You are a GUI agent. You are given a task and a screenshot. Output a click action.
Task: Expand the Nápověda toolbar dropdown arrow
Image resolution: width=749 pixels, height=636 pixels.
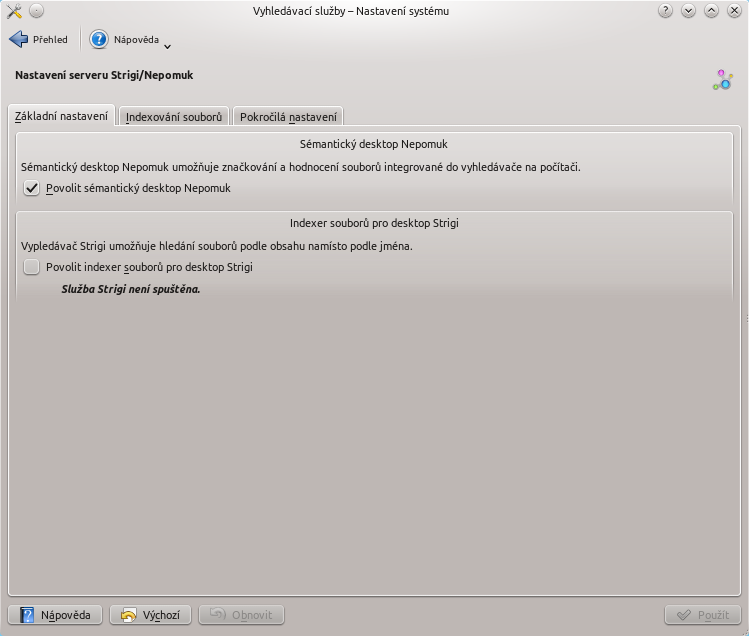click(x=168, y=46)
